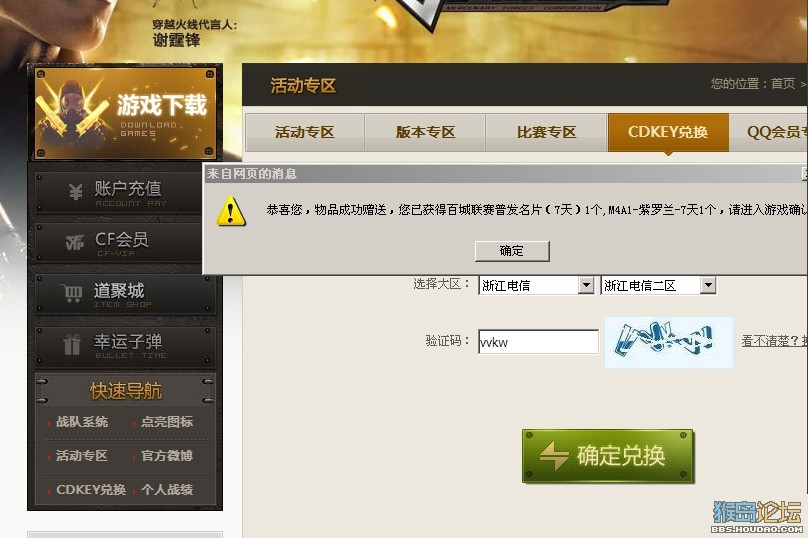Click the gift box icon for 幸运子弹

coord(72,345)
